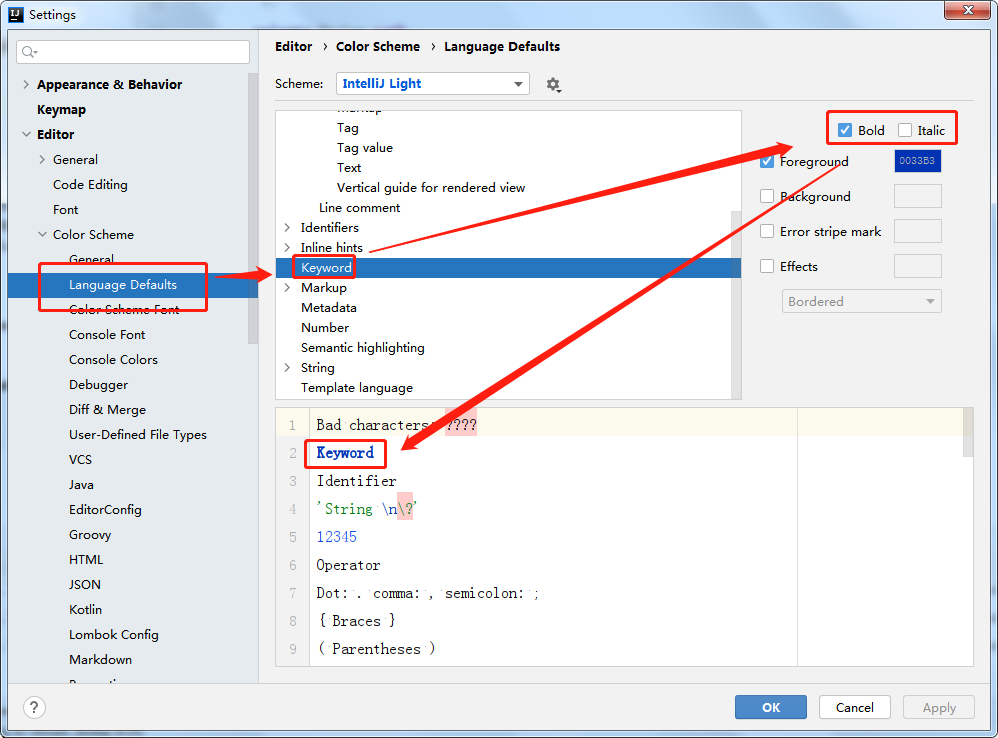Image resolution: width=998 pixels, height=738 pixels.
Task: Select the Tag value attribute
Action: [365, 148]
